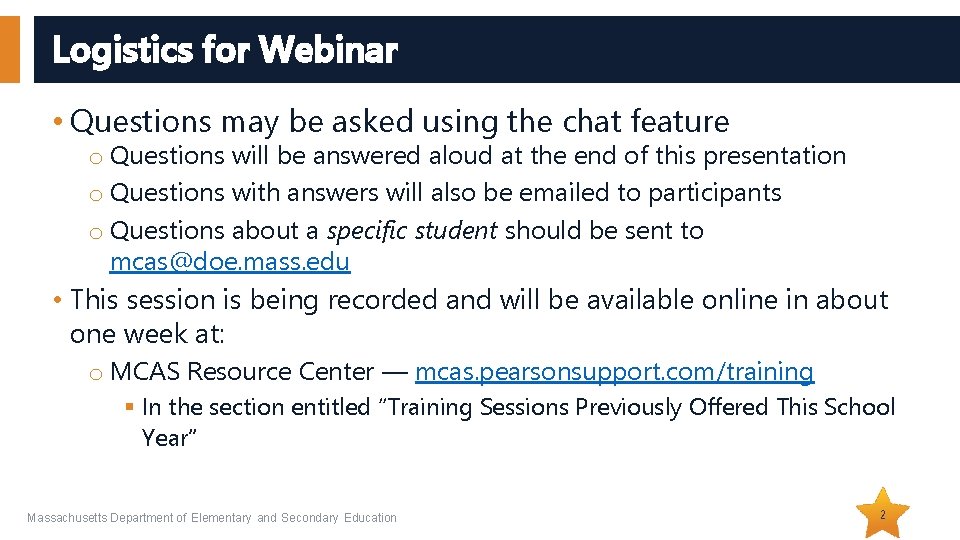960x540 pixels.
Task: Select the "This session is being recorded" bullet
Action: tap(478, 300)
